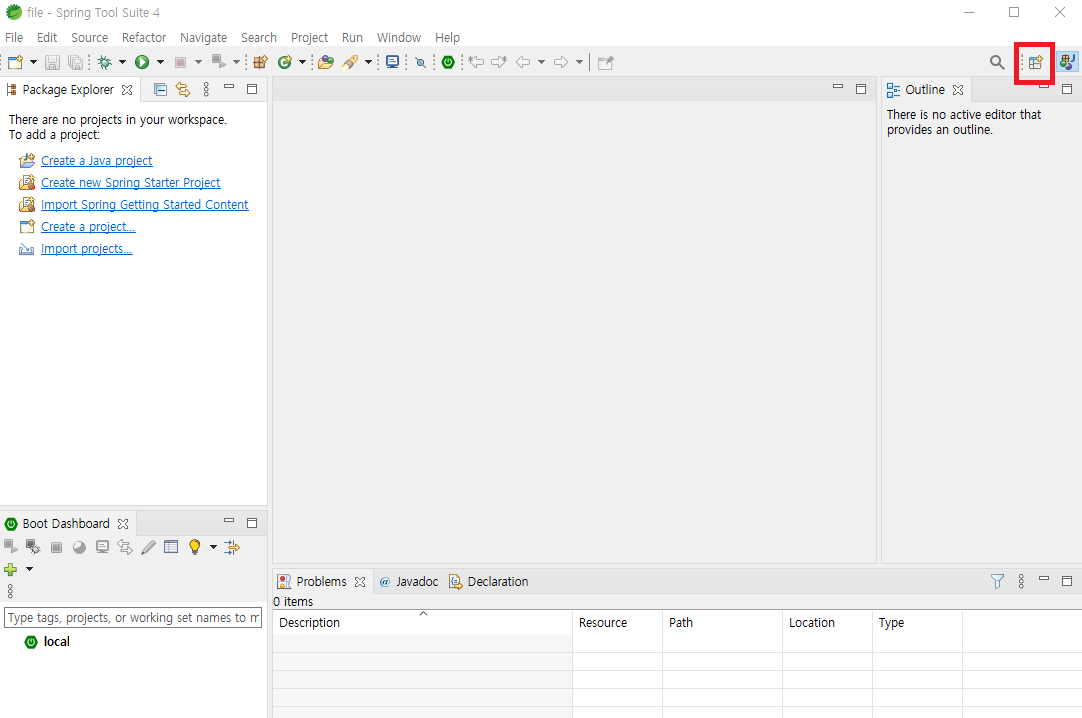Switch to the Declaration tab
This screenshot has width=1082, height=718.
point(489,581)
